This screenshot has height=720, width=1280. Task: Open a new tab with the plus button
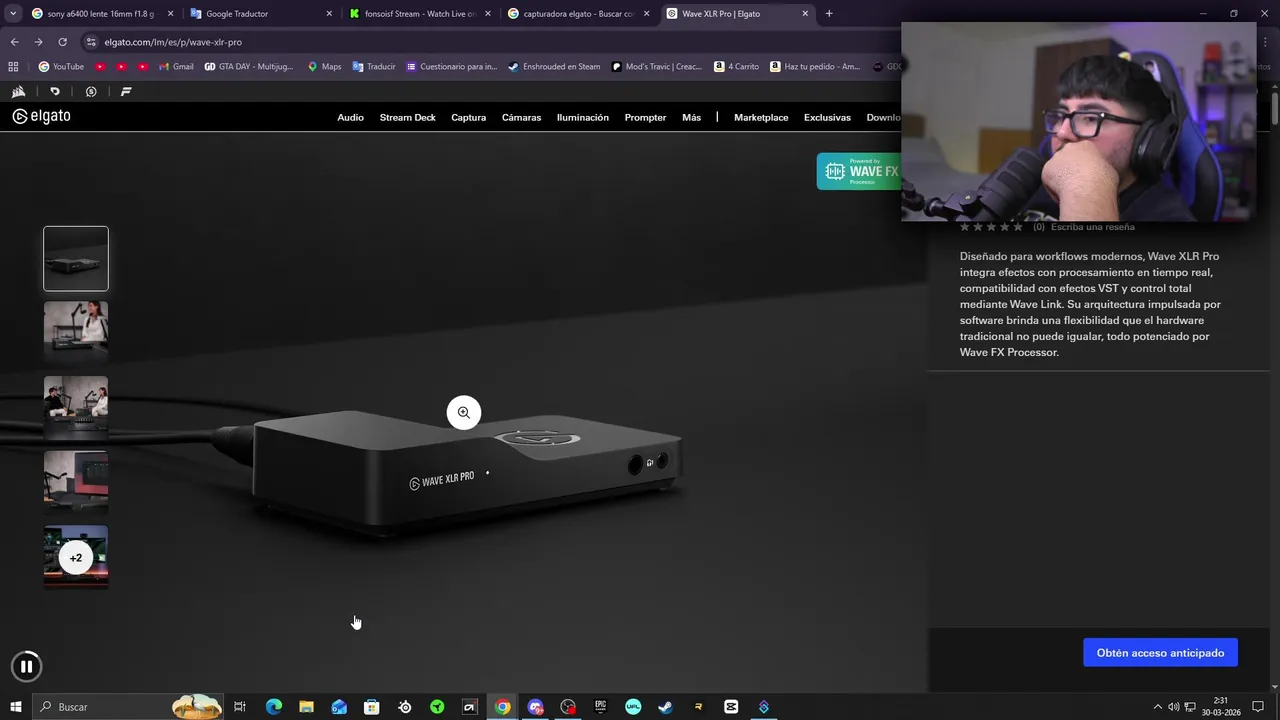coord(829,14)
